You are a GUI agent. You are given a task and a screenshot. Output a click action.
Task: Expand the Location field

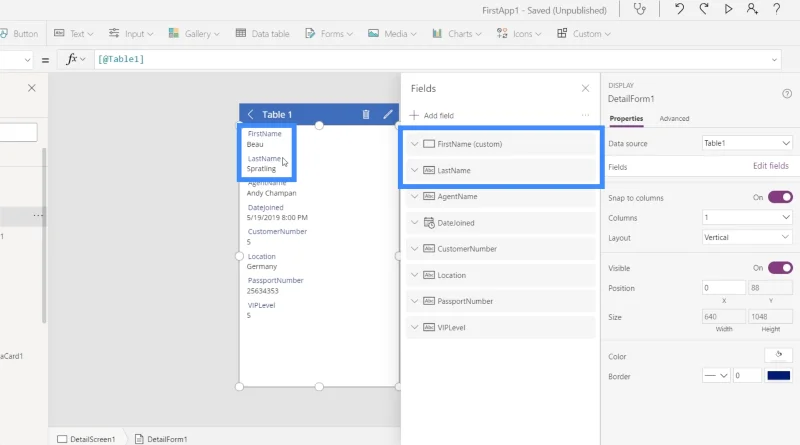click(x=414, y=275)
